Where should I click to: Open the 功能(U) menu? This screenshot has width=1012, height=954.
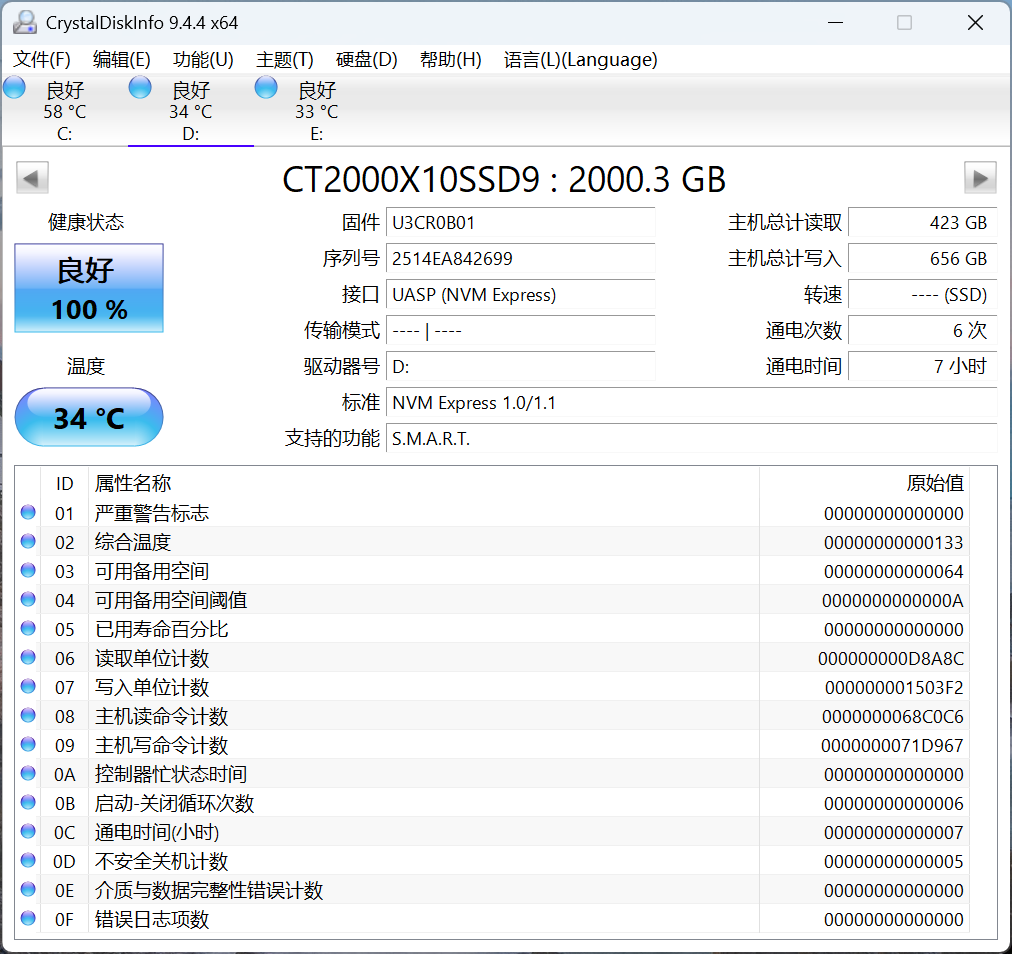[x=203, y=60]
